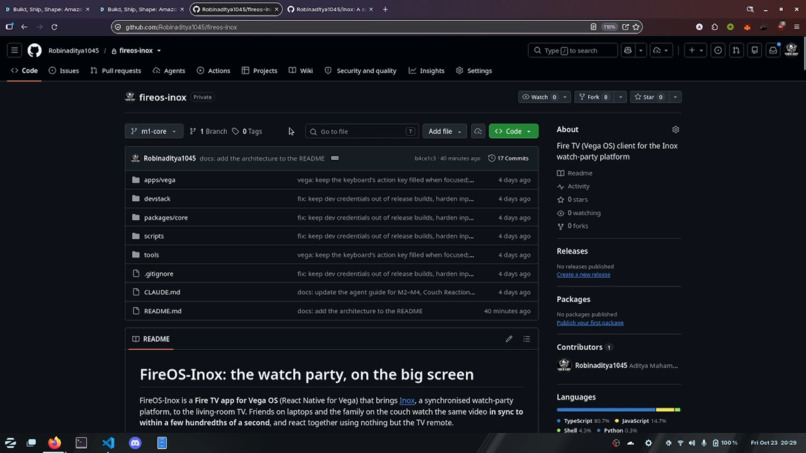
Task: Open the Pull requests icon in top header
Action: coord(736,50)
